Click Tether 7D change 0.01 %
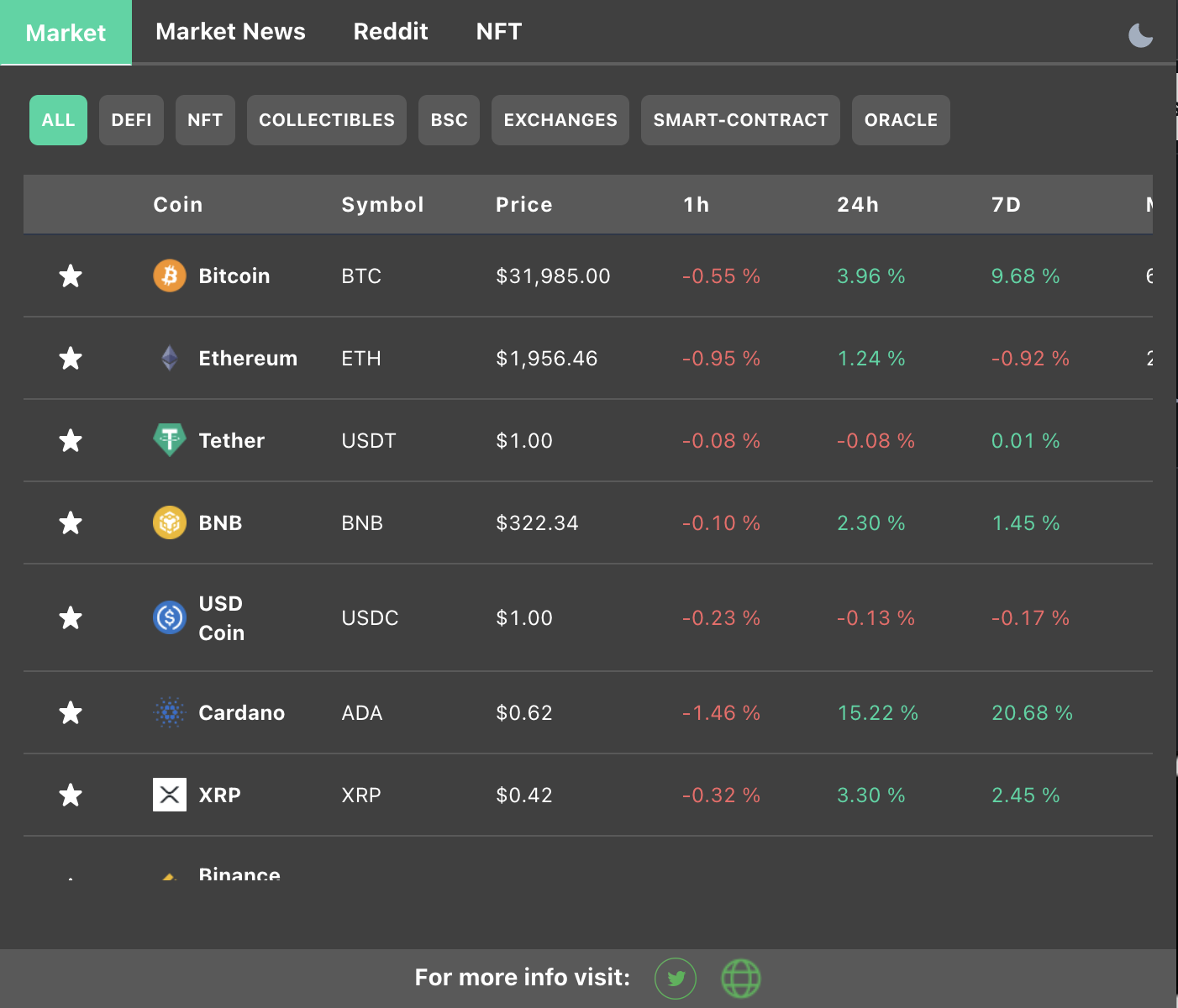The image size is (1178, 1008). (x=1026, y=440)
